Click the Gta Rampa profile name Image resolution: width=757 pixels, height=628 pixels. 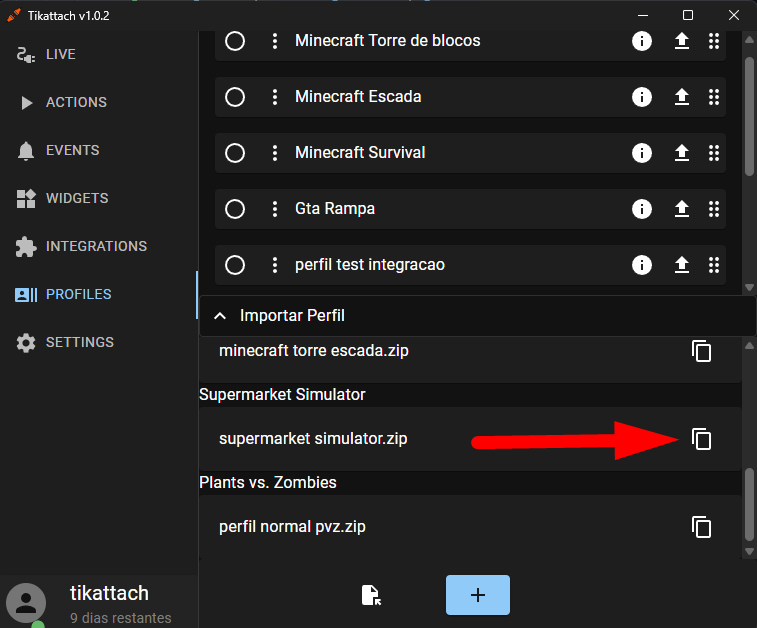pos(335,209)
